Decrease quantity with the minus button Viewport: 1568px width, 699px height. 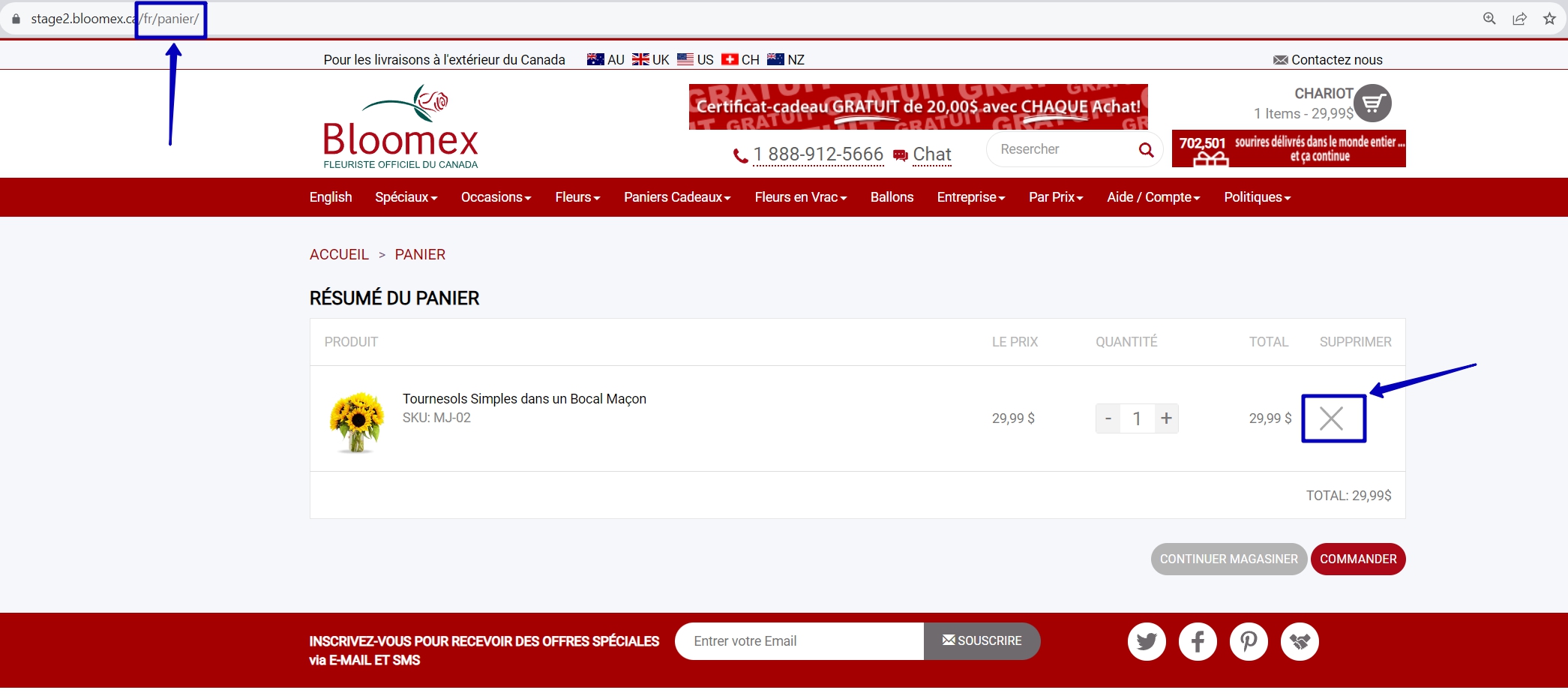click(1108, 418)
